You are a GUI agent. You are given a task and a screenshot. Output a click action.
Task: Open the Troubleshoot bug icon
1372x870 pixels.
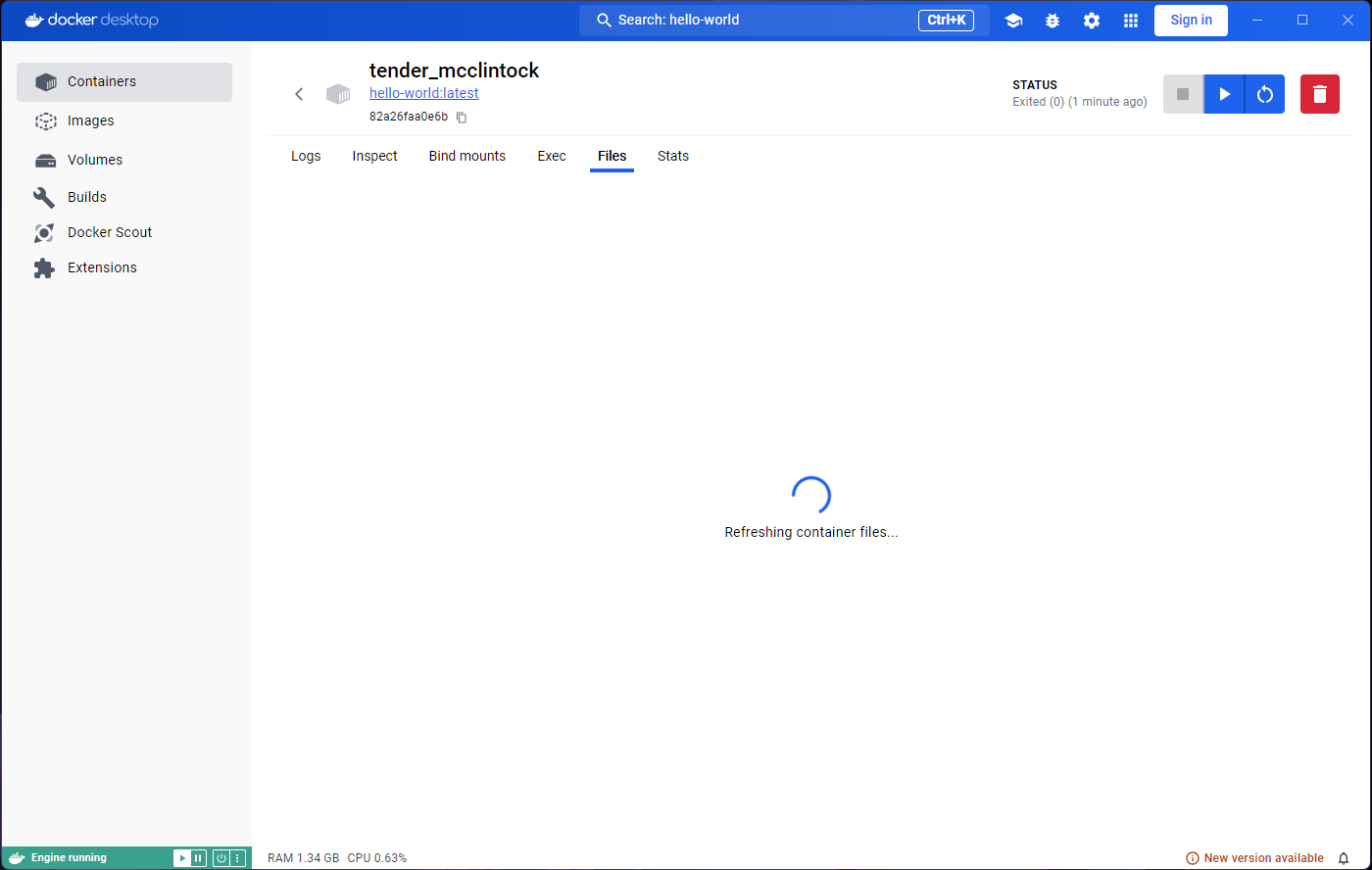pos(1053,21)
